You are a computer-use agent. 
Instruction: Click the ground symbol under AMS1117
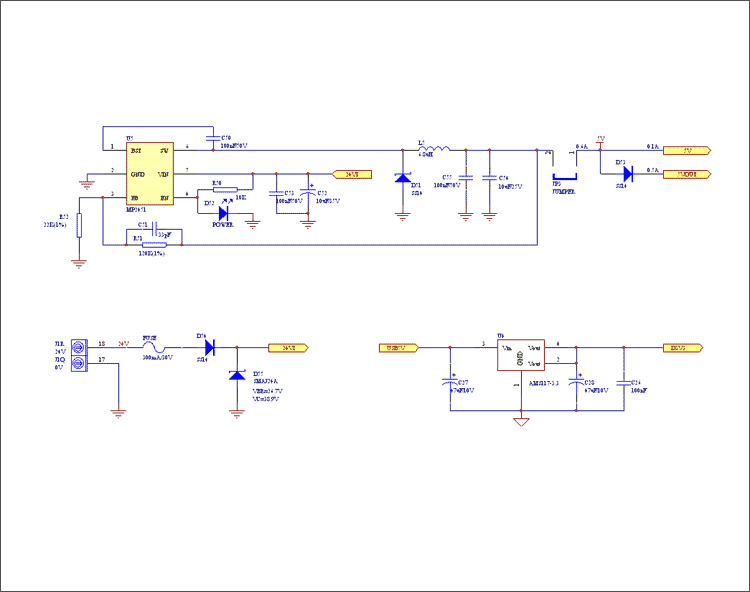(x=520, y=421)
